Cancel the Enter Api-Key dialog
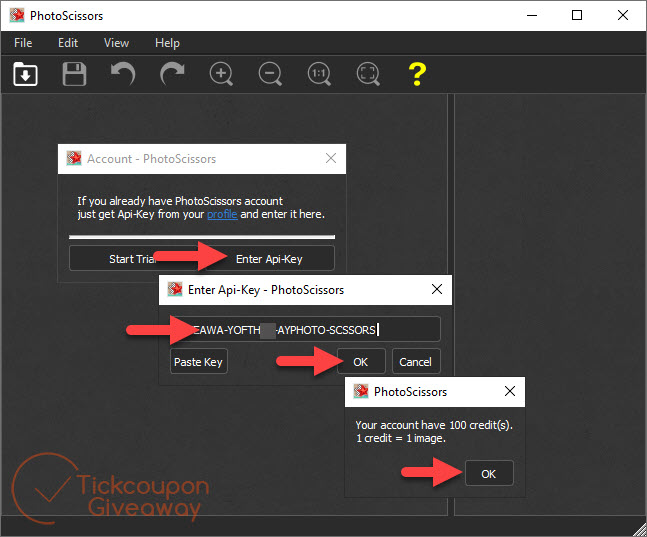Viewport: 647px width, 537px height. tap(416, 362)
